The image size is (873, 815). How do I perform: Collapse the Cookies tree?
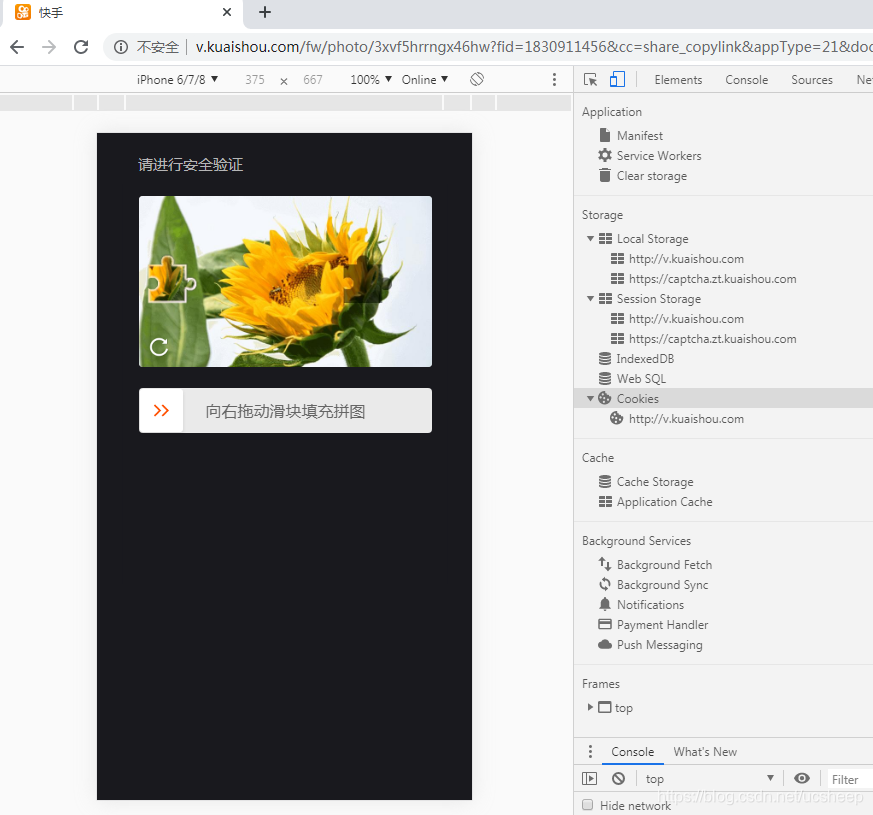tap(590, 399)
